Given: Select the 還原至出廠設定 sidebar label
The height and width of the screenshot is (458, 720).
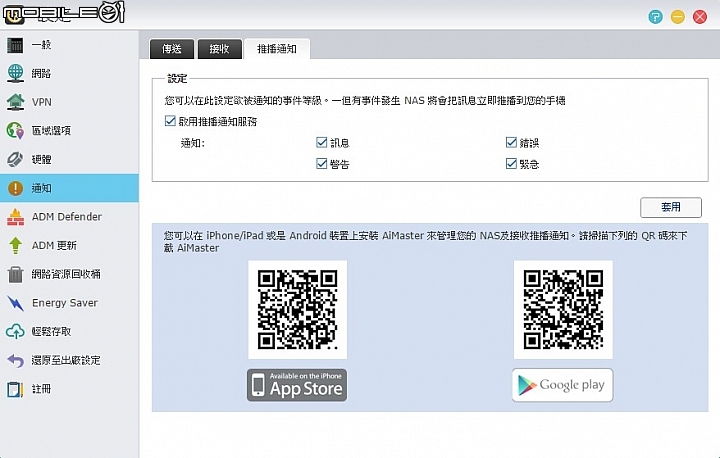Looking at the screenshot, I should coord(66,361).
